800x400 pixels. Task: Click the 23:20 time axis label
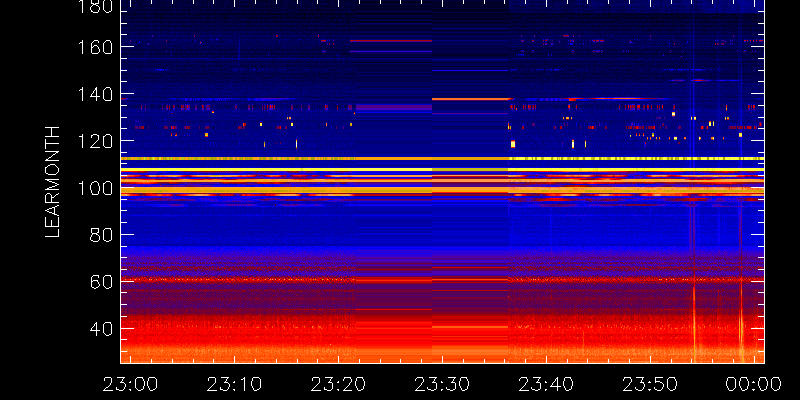(x=338, y=384)
